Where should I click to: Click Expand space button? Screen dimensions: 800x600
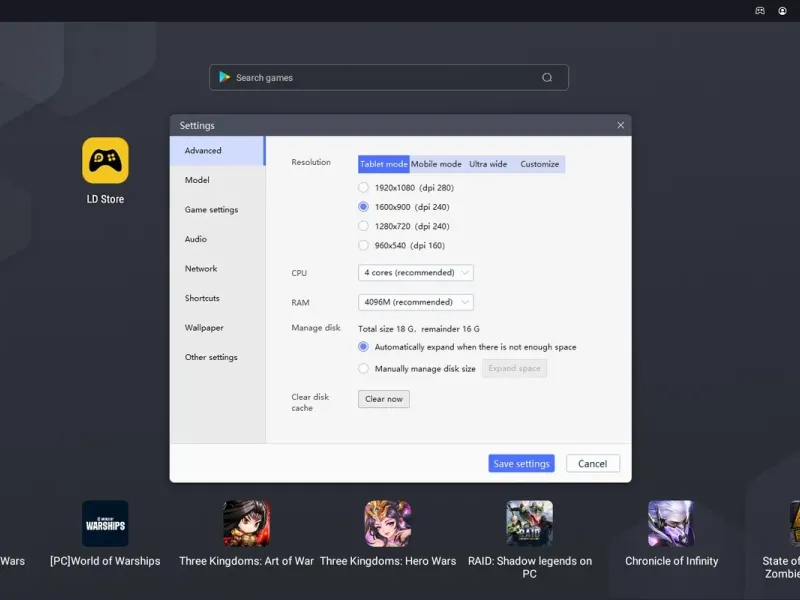coord(514,368)
